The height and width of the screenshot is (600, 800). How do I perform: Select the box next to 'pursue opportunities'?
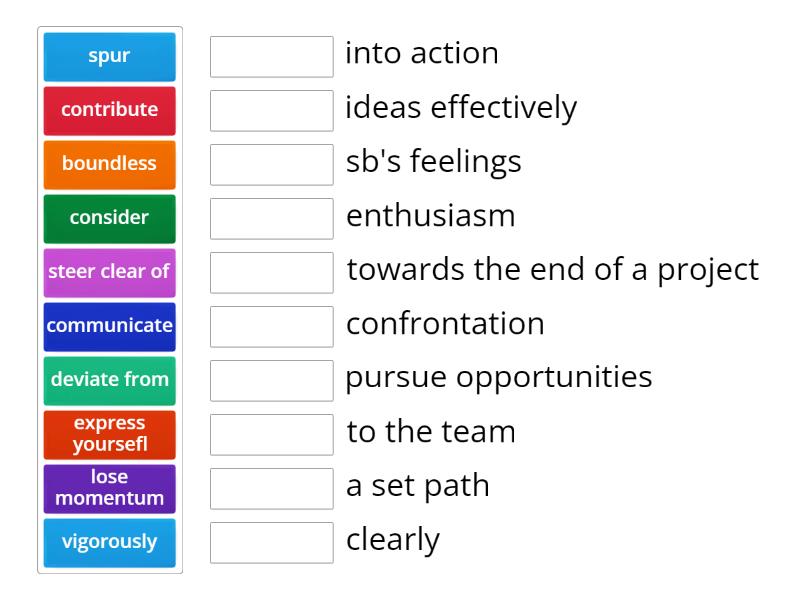(x=271, y=381)
